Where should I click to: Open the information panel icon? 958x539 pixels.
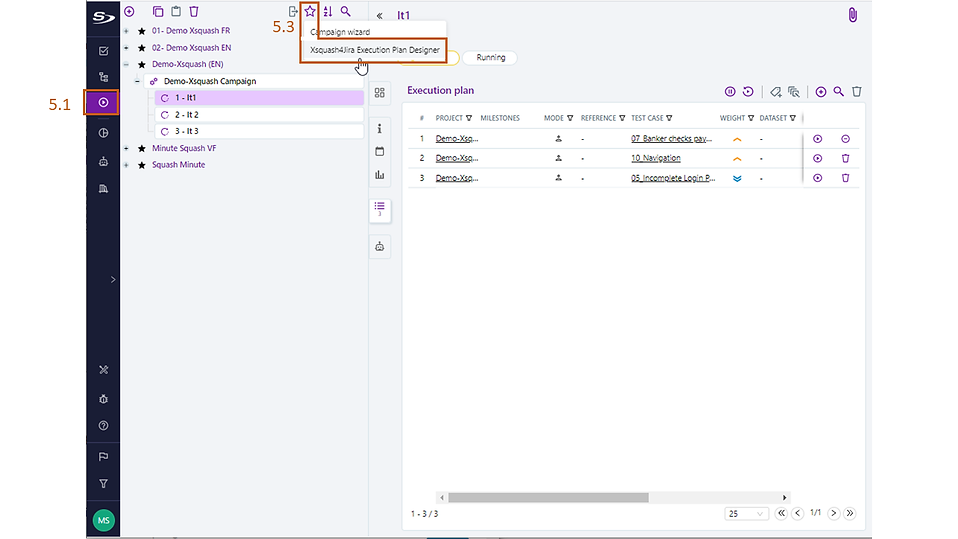pyautogui.click(x=379, y=128)
